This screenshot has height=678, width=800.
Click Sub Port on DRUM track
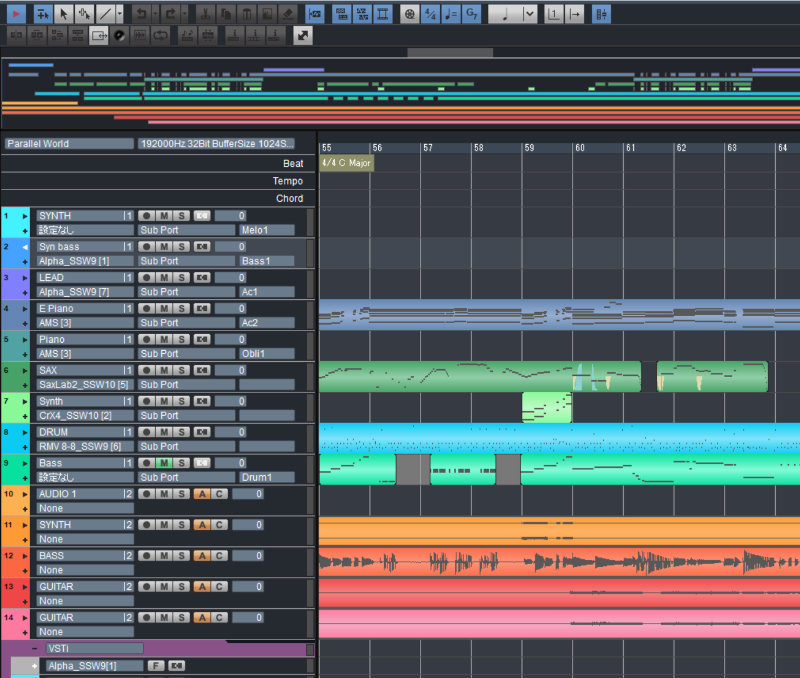pyautogui.click(x=187, y=446)
